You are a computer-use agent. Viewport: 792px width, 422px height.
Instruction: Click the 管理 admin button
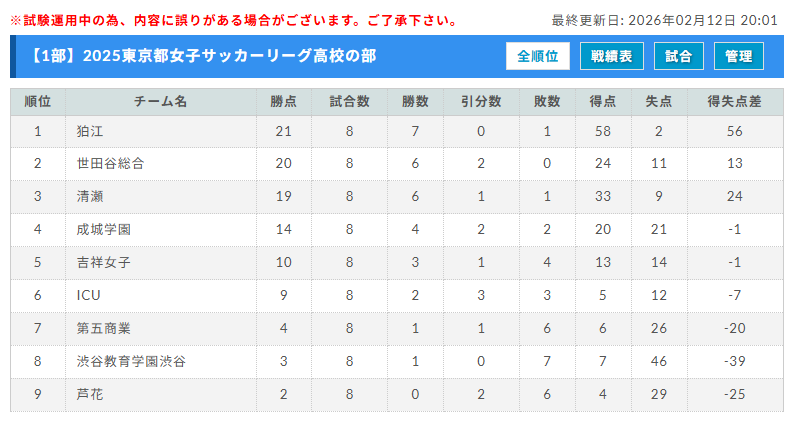click(739, 57)
